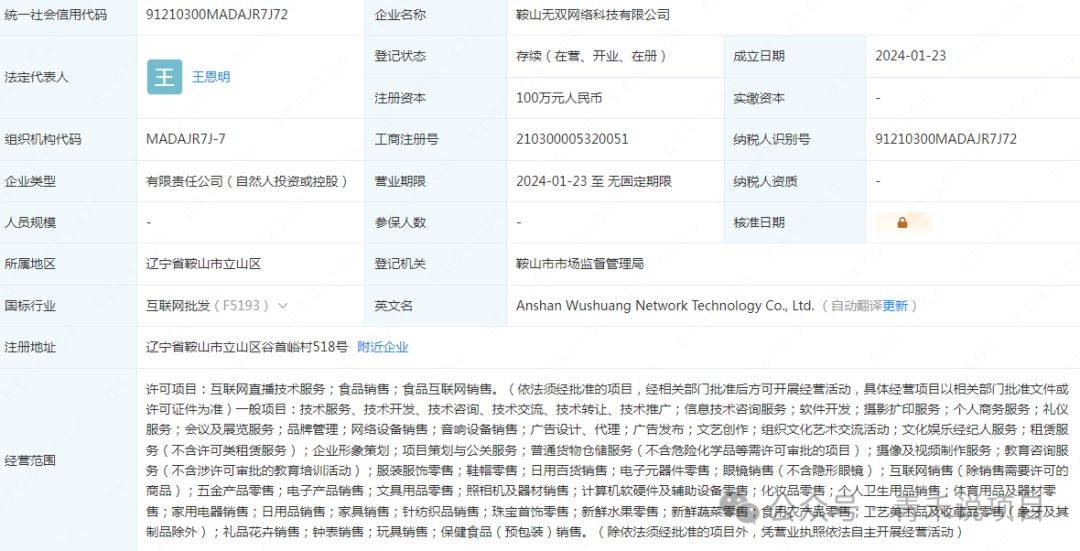This screenshot has height=551, width=1080.
Task: Select taxpayer ID value beside 纳税人识别号
Action: coord(946,139)
